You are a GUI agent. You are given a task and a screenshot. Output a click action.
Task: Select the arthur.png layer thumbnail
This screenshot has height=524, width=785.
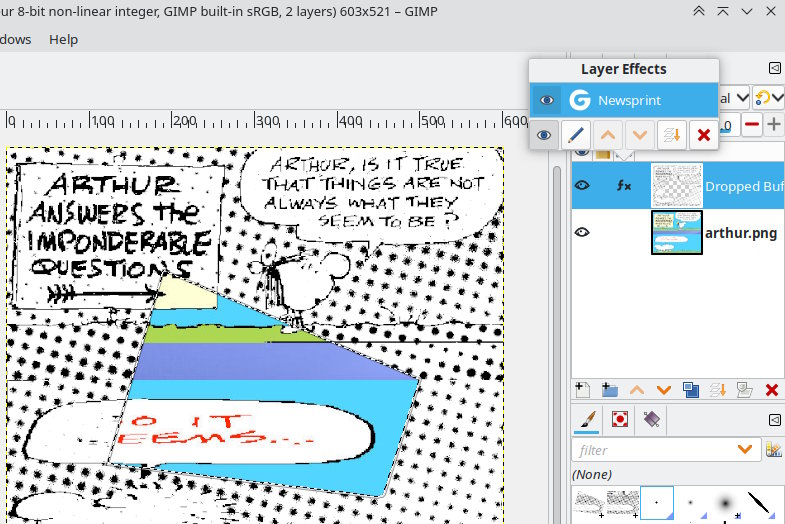[677, 232]
